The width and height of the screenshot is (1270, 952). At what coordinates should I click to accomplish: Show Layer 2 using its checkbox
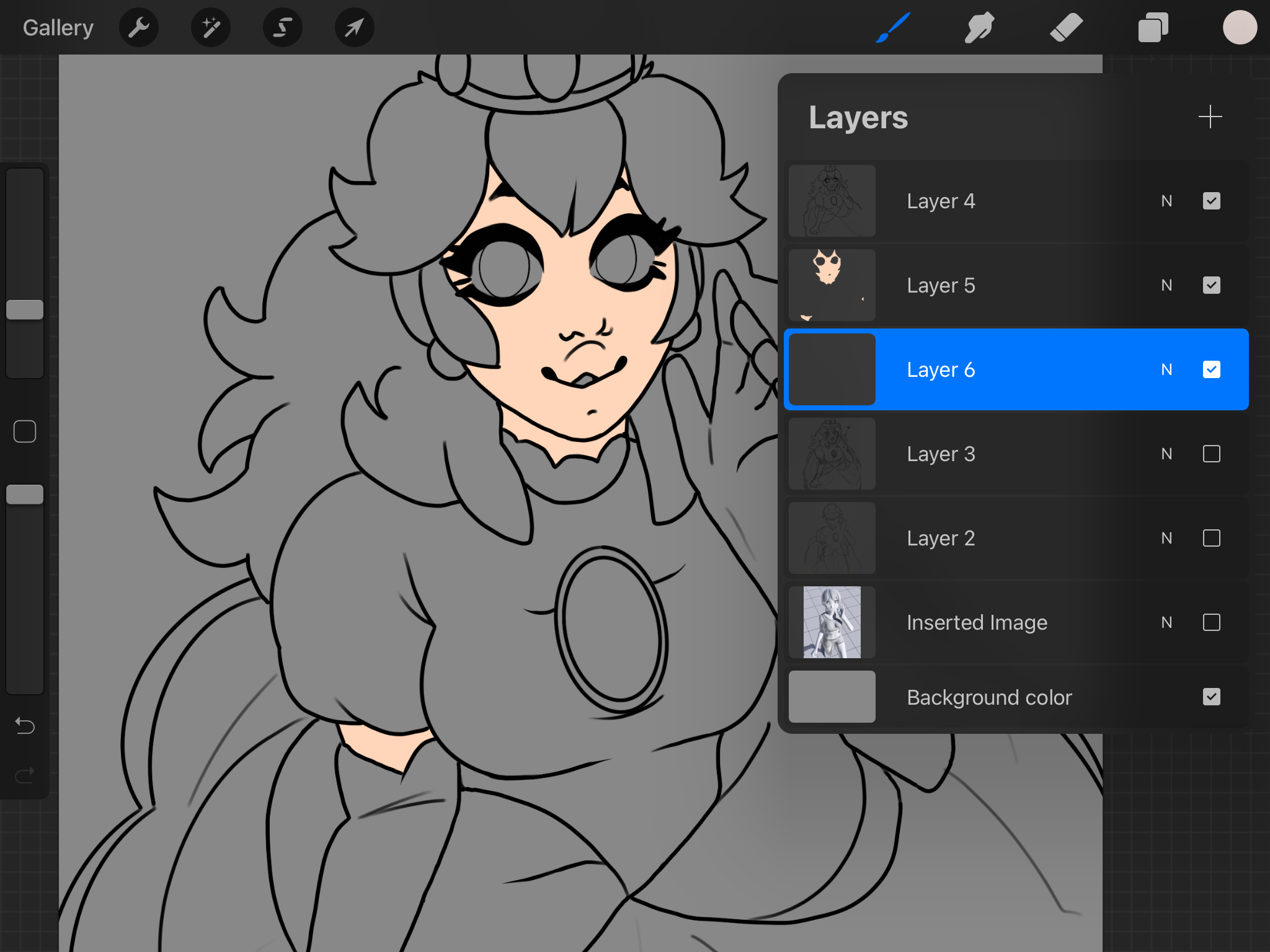tap(1212, 538)
